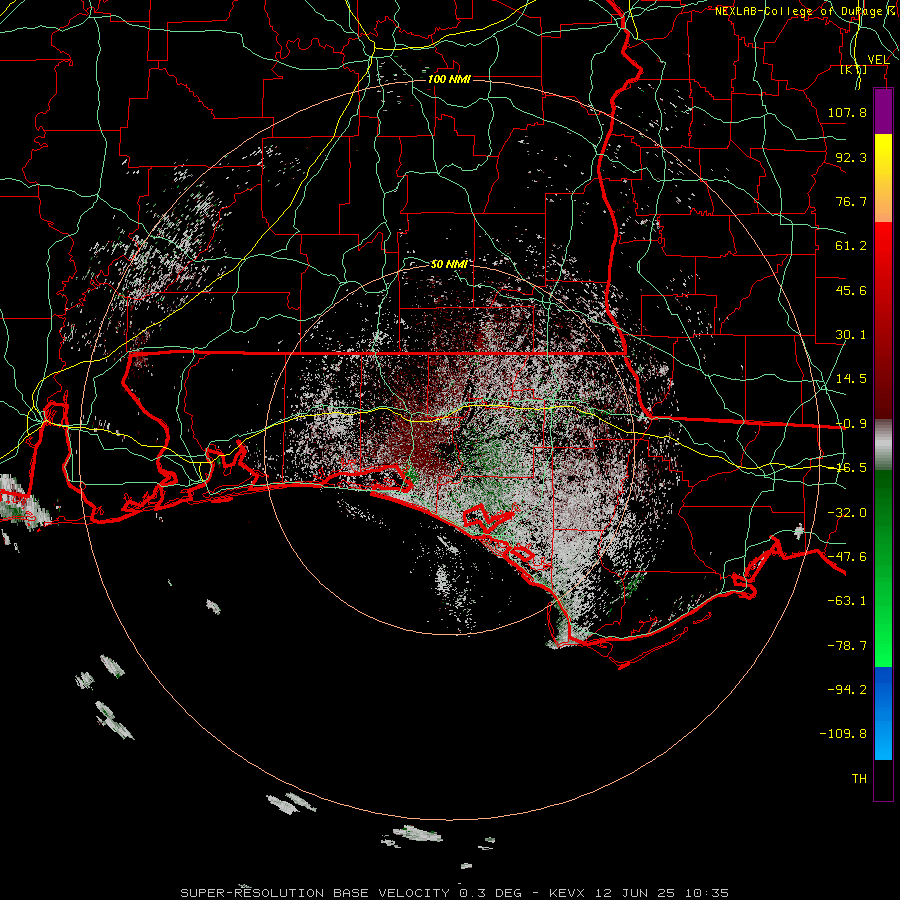
Task: Click the 45.6 legend value
Action: 851,290
